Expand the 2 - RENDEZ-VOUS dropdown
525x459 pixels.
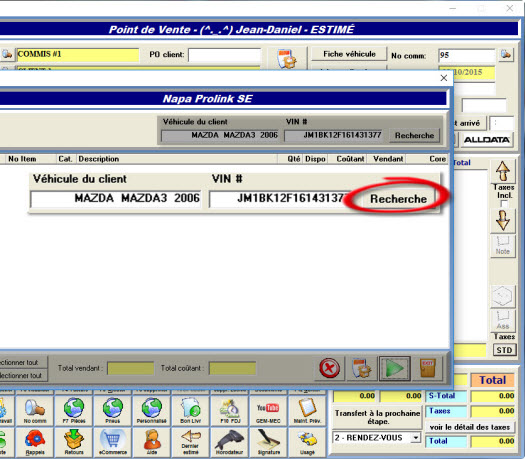tap(416, 438)
